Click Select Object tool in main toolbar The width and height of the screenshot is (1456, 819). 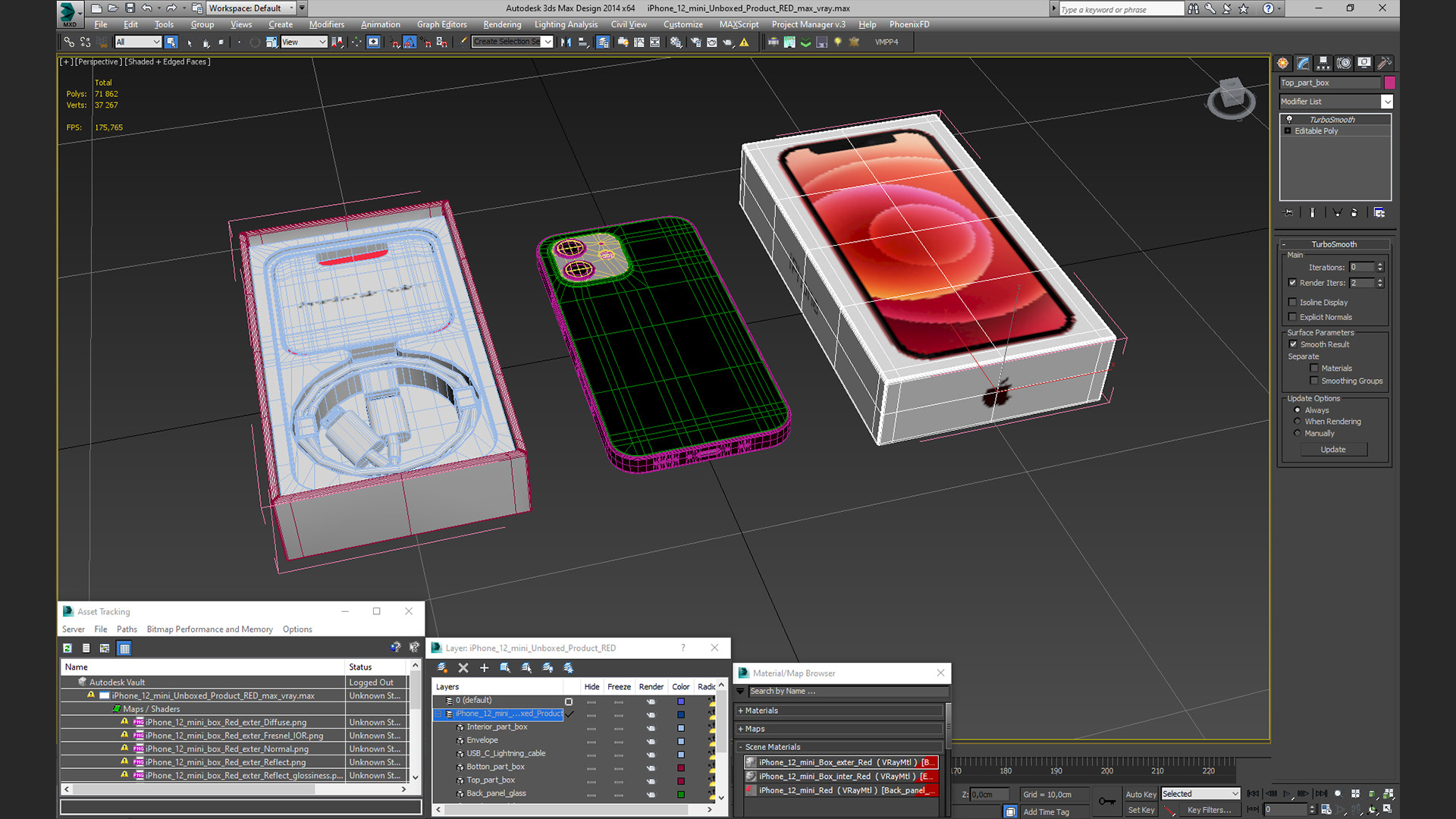click(171, 42)
